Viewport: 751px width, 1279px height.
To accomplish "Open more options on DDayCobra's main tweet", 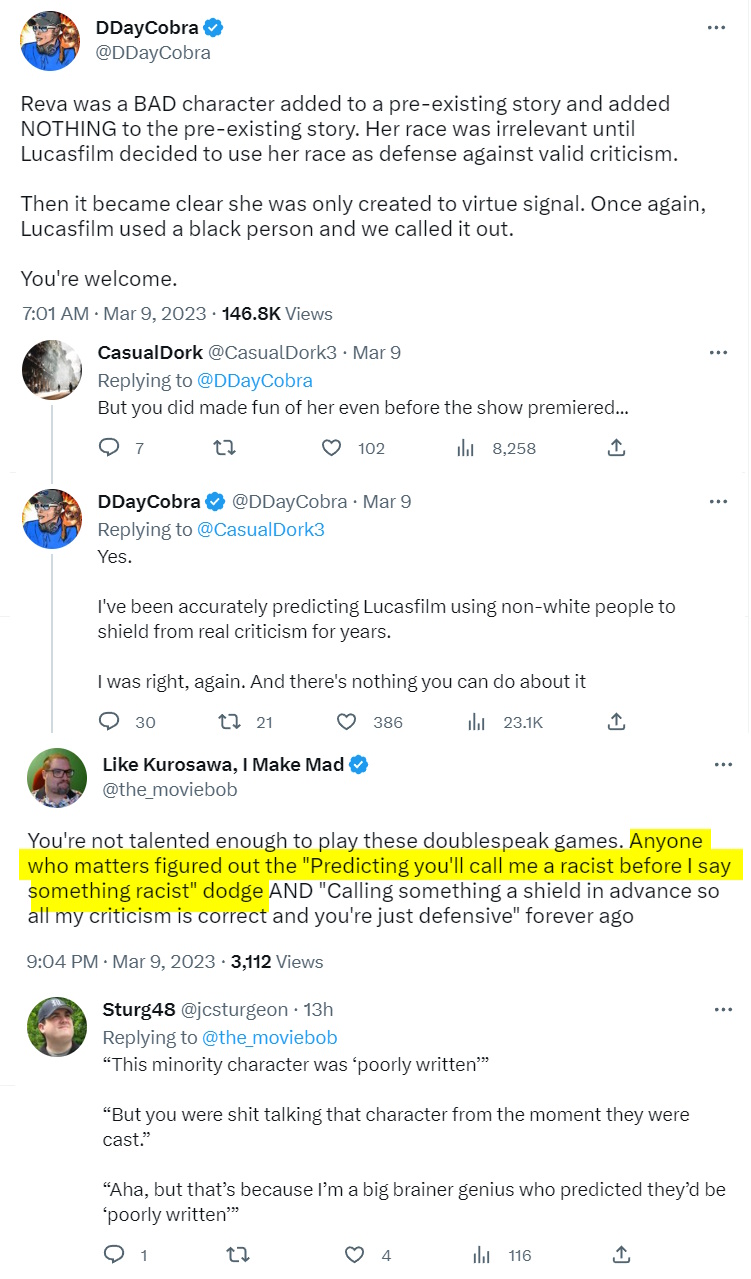I will coord(716,28).
